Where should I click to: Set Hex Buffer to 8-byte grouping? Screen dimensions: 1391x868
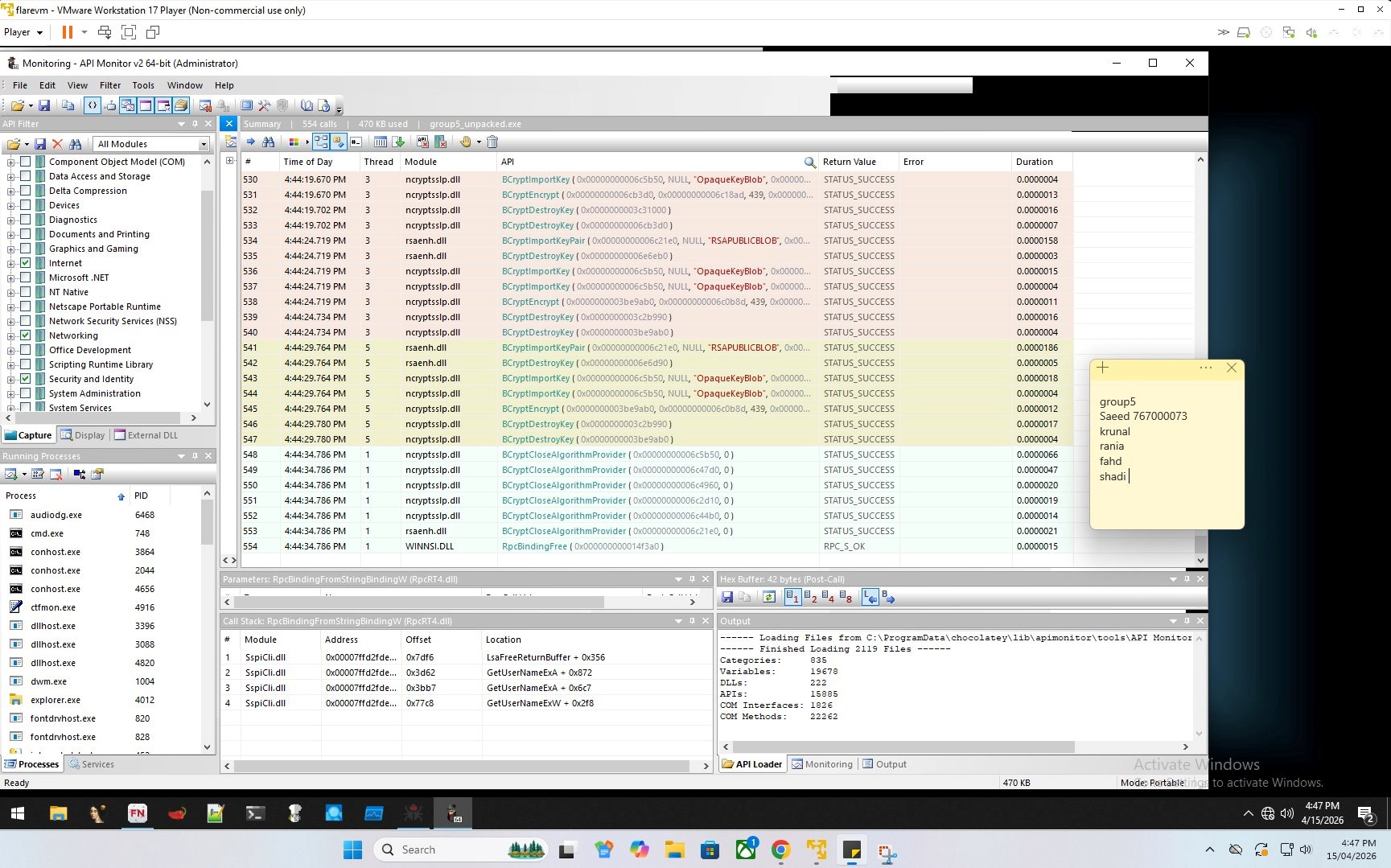846,597
